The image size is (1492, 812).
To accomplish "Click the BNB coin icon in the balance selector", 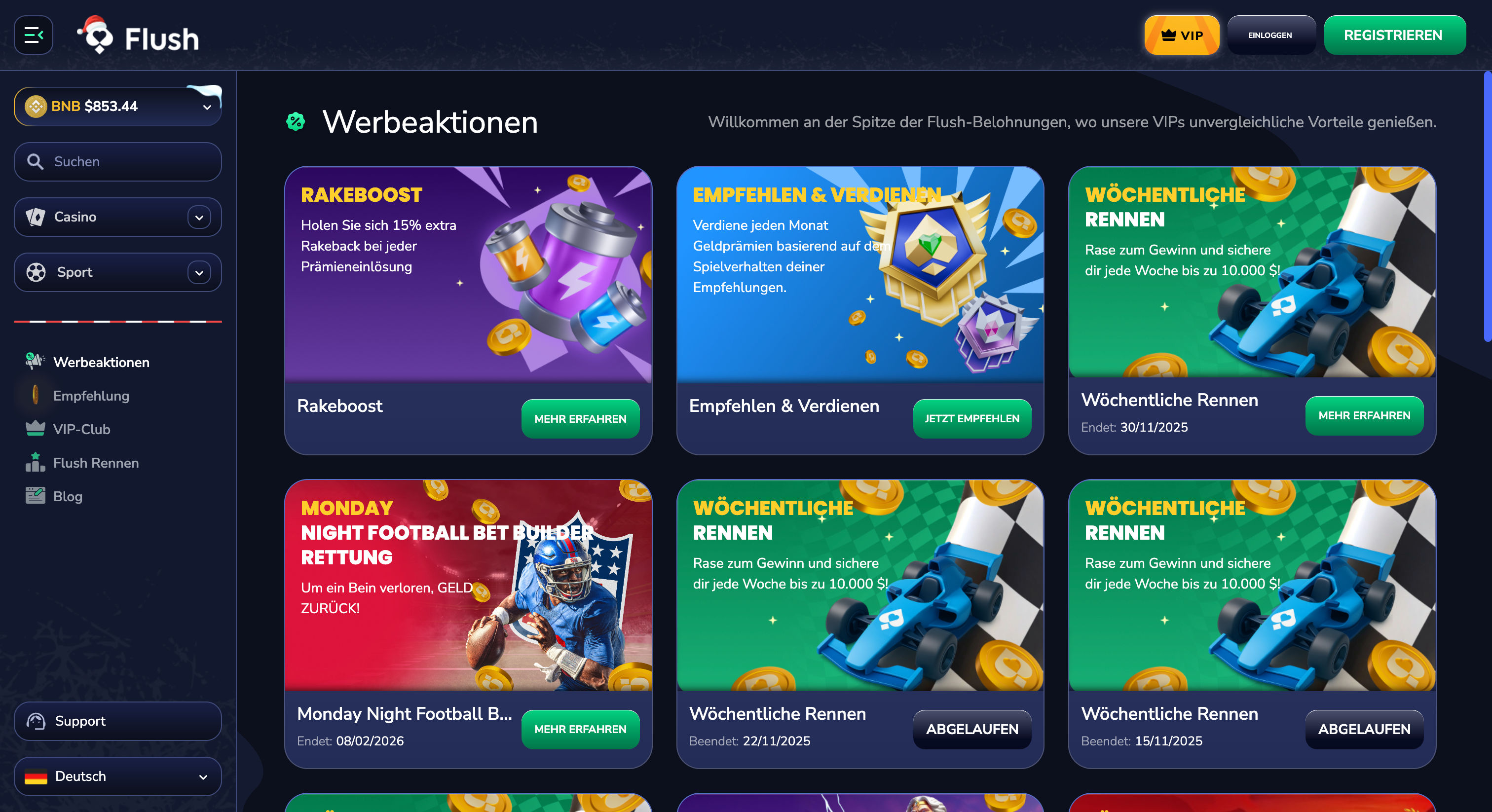I will 36,107.
